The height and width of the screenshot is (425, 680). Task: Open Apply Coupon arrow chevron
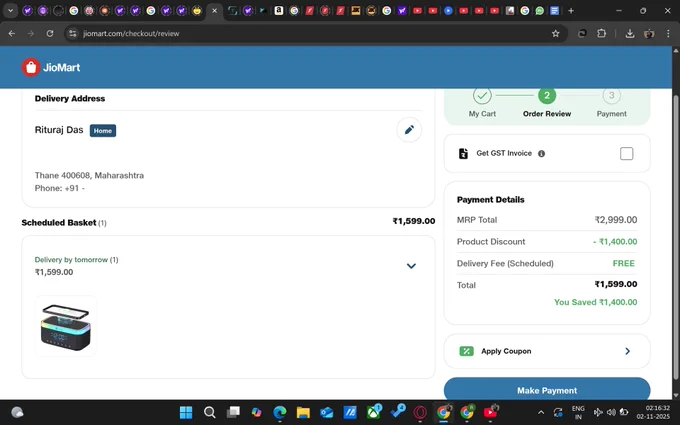tap(628, 351)
